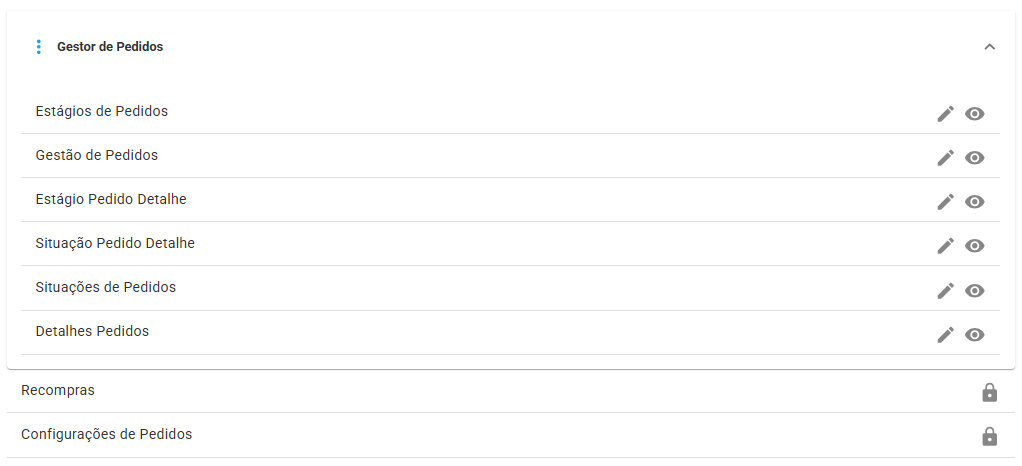Click the edit pencil for Estágio Pedido Detalhe
Image resolution: width=1022 pixels, height=466 pixels.
[945, 201]
